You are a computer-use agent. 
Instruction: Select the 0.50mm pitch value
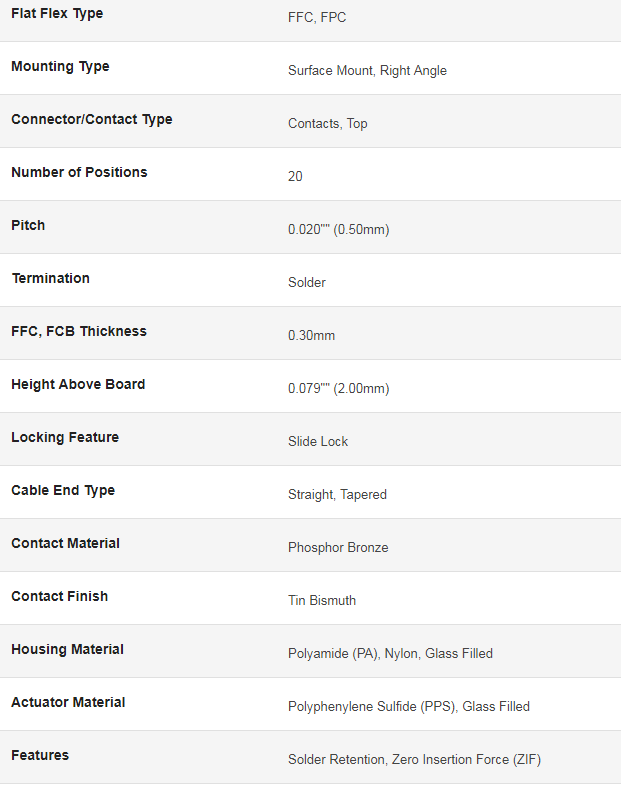point(339,230)
